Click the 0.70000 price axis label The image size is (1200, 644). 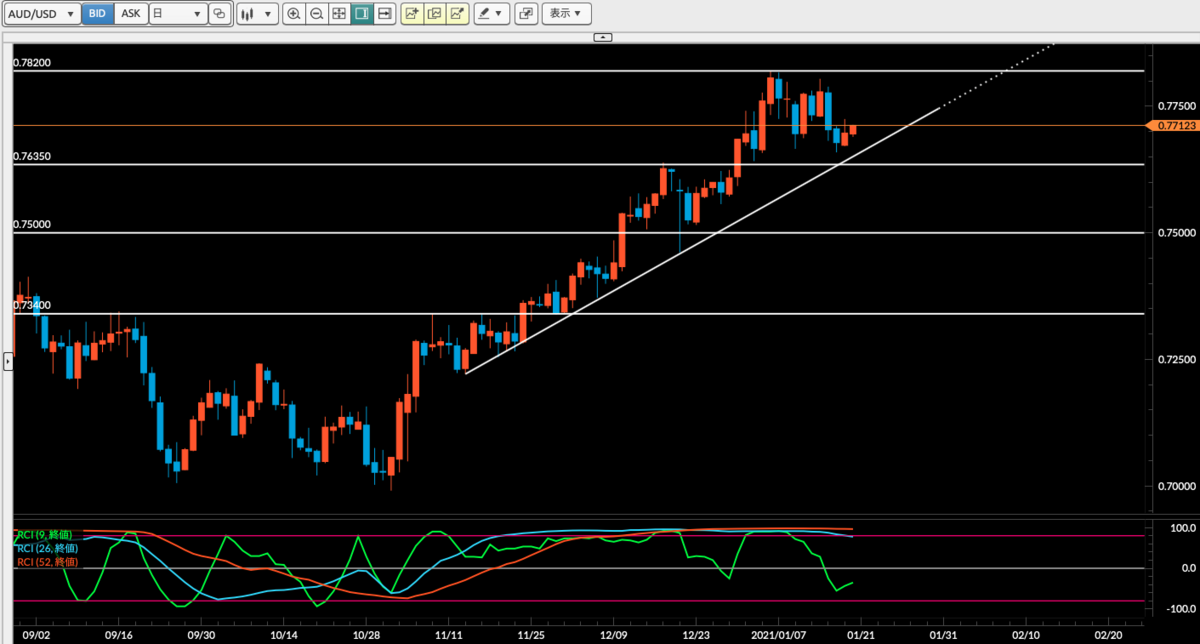tap(1176, 486)
